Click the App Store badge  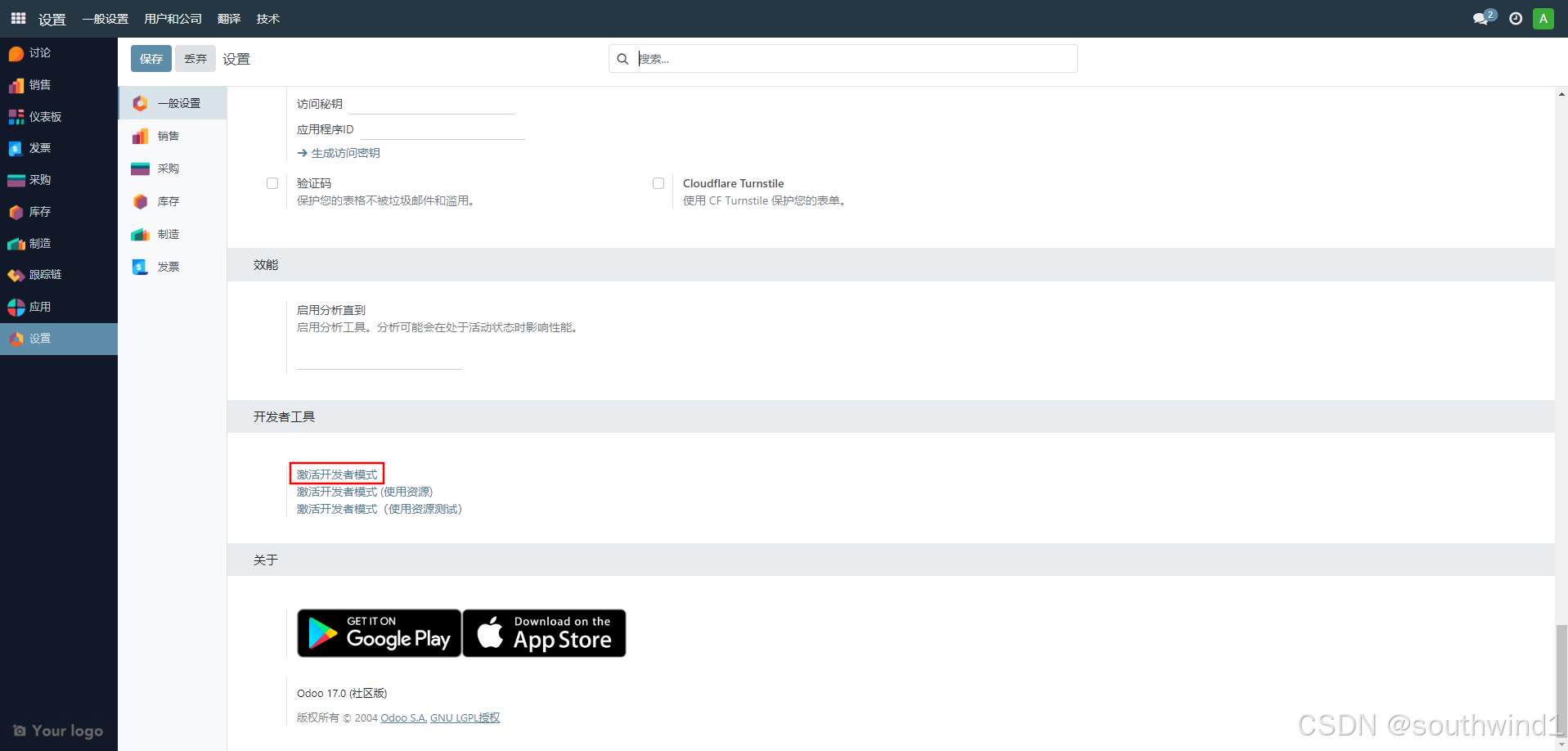pos(545,633)
